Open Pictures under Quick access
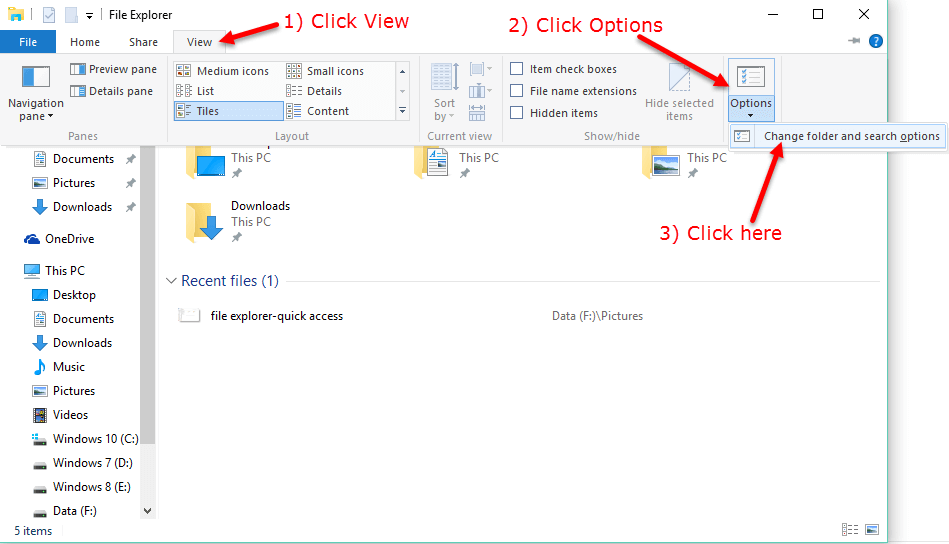The height and width of the screenshot is (544, 949). tap(74, 183)
